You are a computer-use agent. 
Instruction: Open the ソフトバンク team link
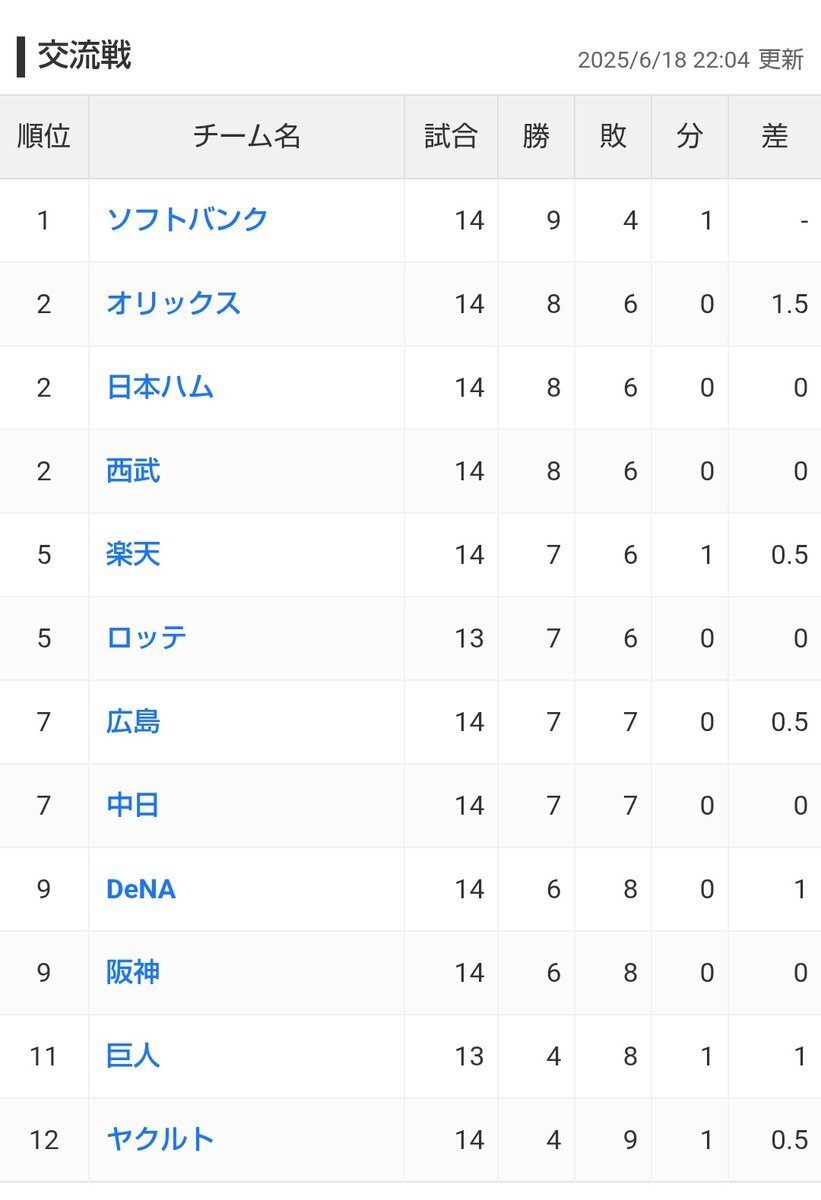point(187,220)
